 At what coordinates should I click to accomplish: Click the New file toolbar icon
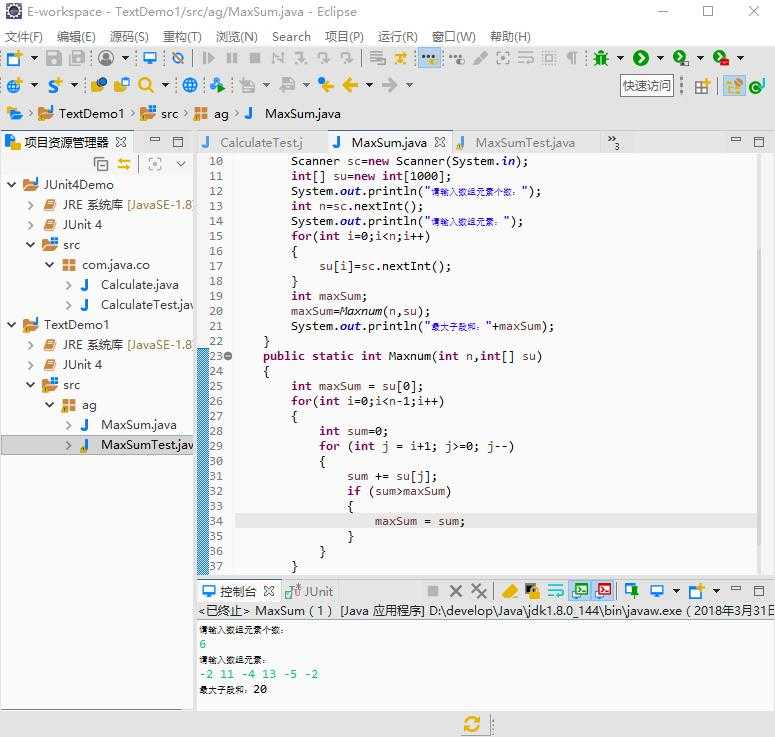(x=14, y=58)
